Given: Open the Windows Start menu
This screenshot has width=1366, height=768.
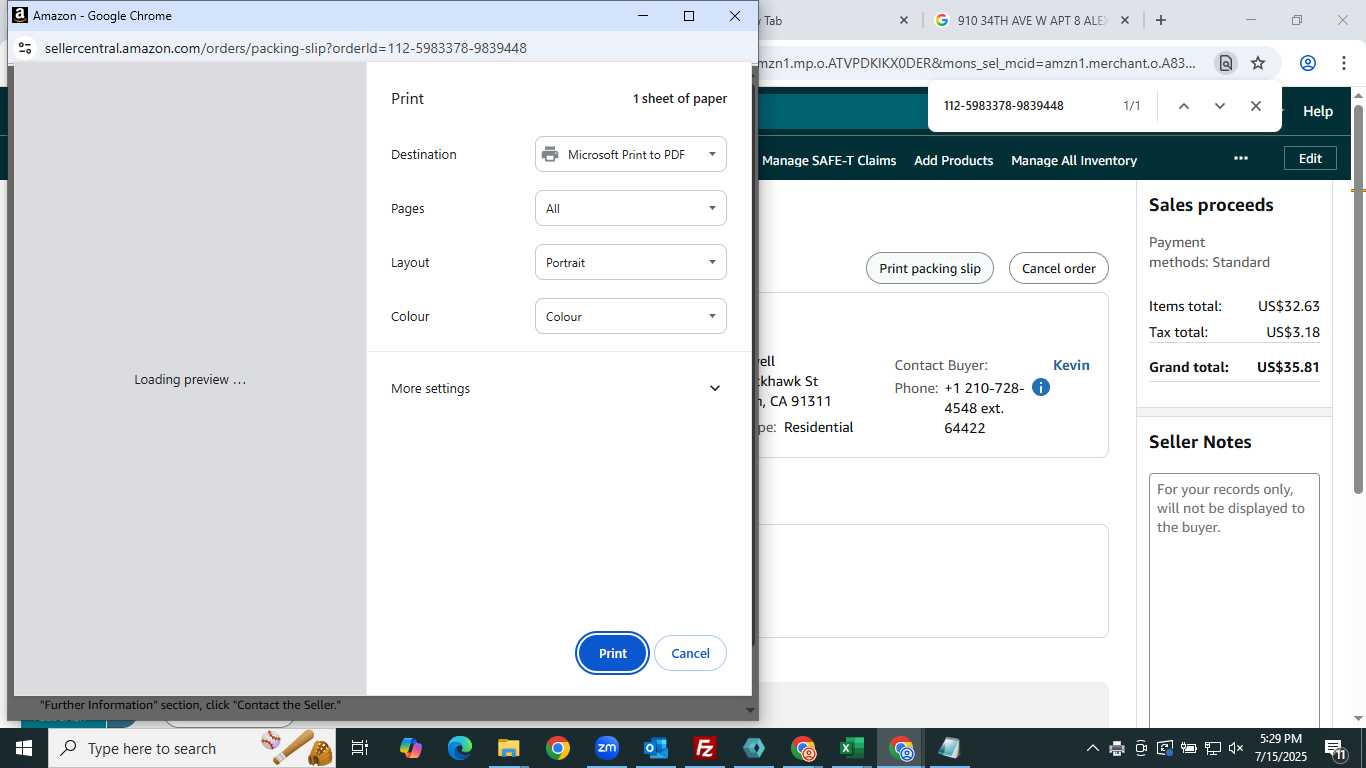Looking at the screenshot, I should (x=24, y=748).
